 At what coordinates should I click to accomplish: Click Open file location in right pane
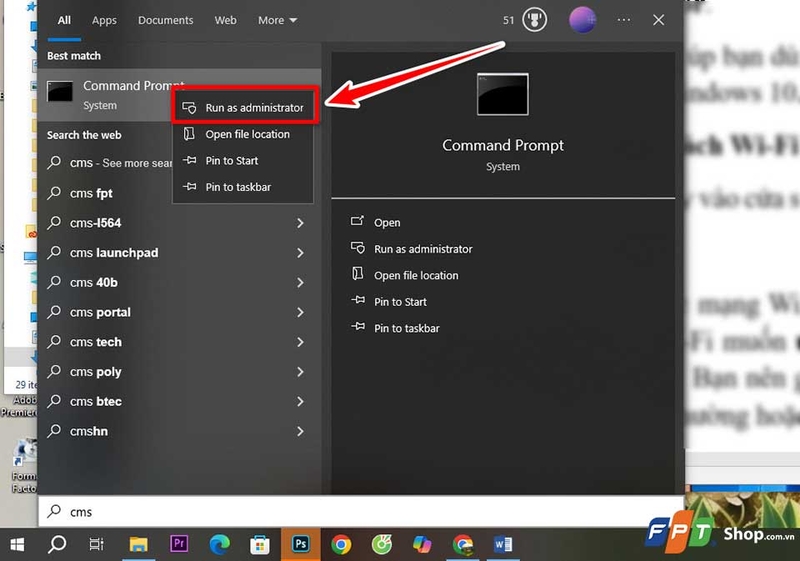(416, 276)
